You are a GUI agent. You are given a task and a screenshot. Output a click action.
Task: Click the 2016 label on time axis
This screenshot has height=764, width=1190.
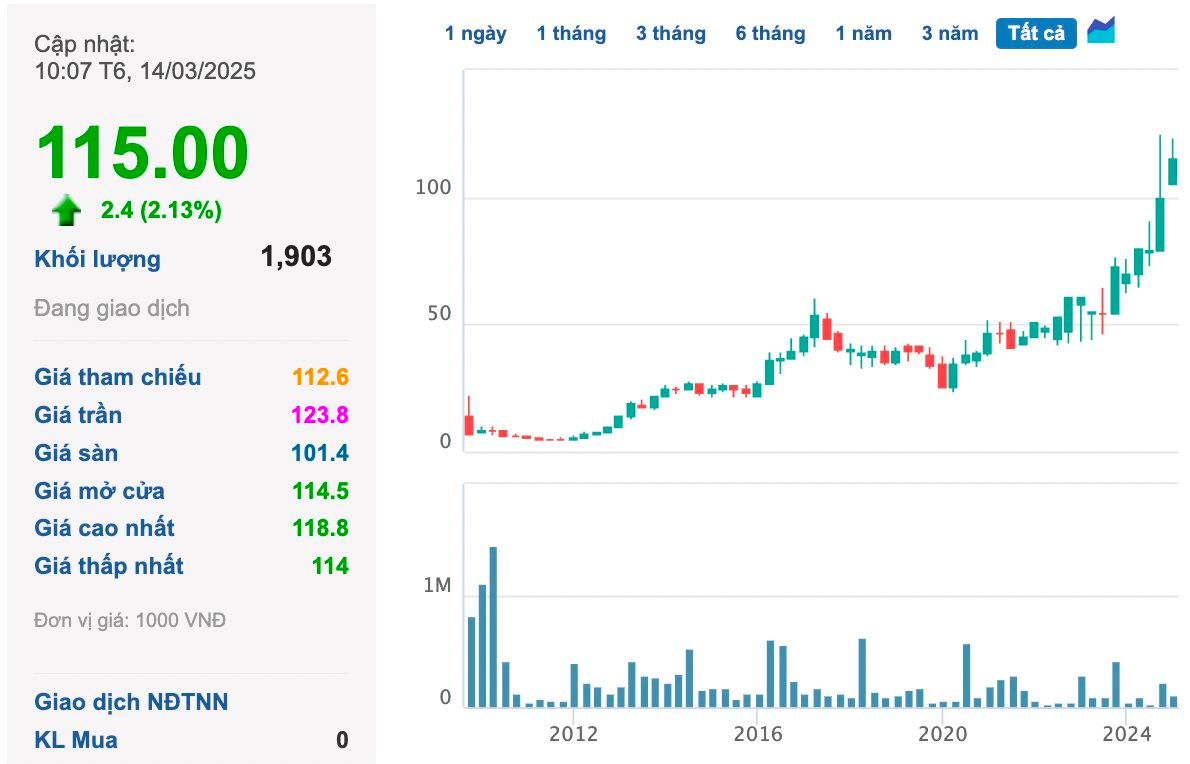tap(757, 734)
